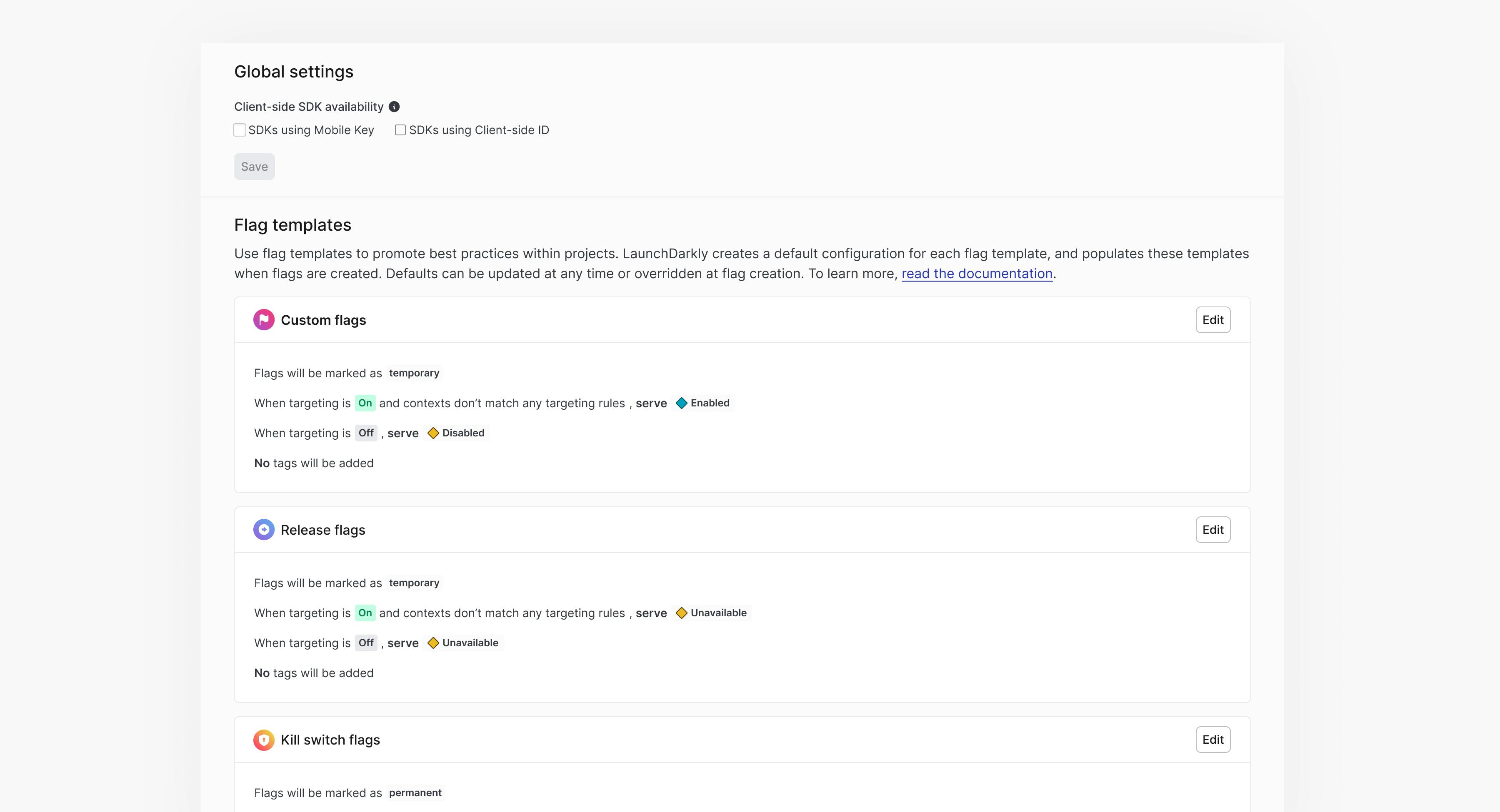Click the pink Custom flags icon
1500x812 pixels.
tap(264, 320)
